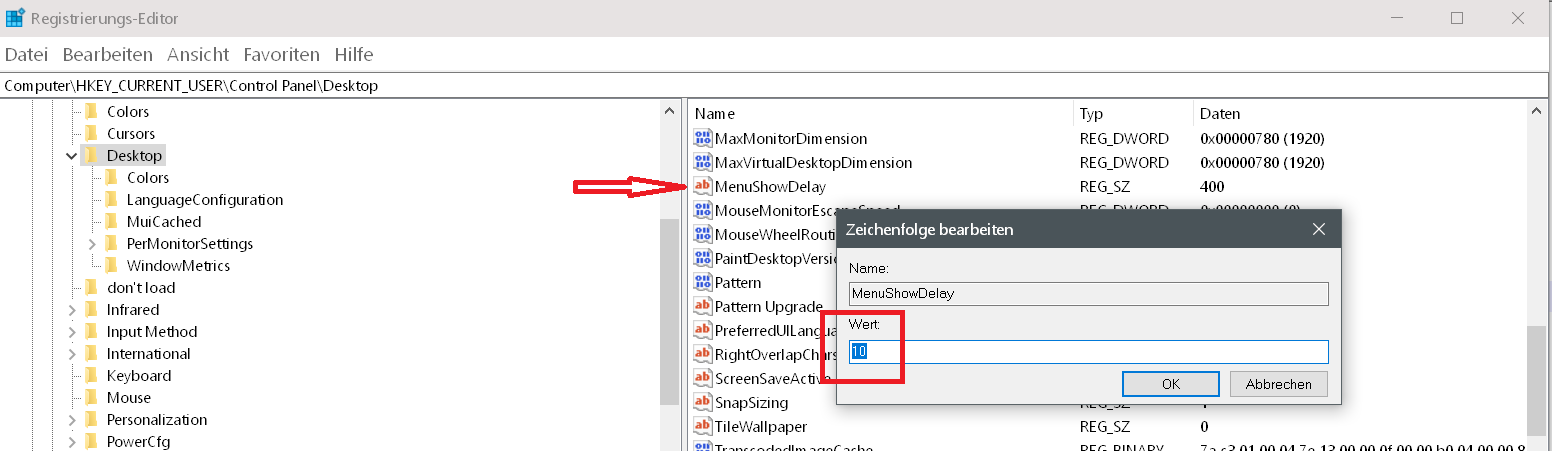1552x451 pixels.
Task: Expand the Keyboard registry key
Action: pos(72,376)
